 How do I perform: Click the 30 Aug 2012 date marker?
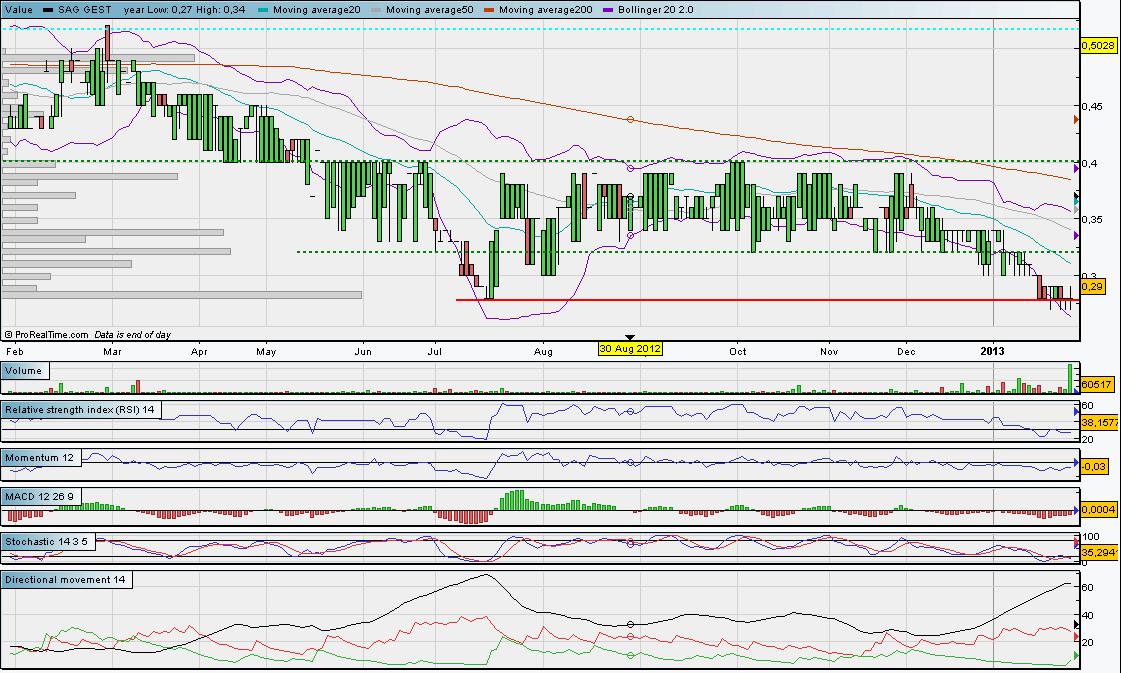630,349
